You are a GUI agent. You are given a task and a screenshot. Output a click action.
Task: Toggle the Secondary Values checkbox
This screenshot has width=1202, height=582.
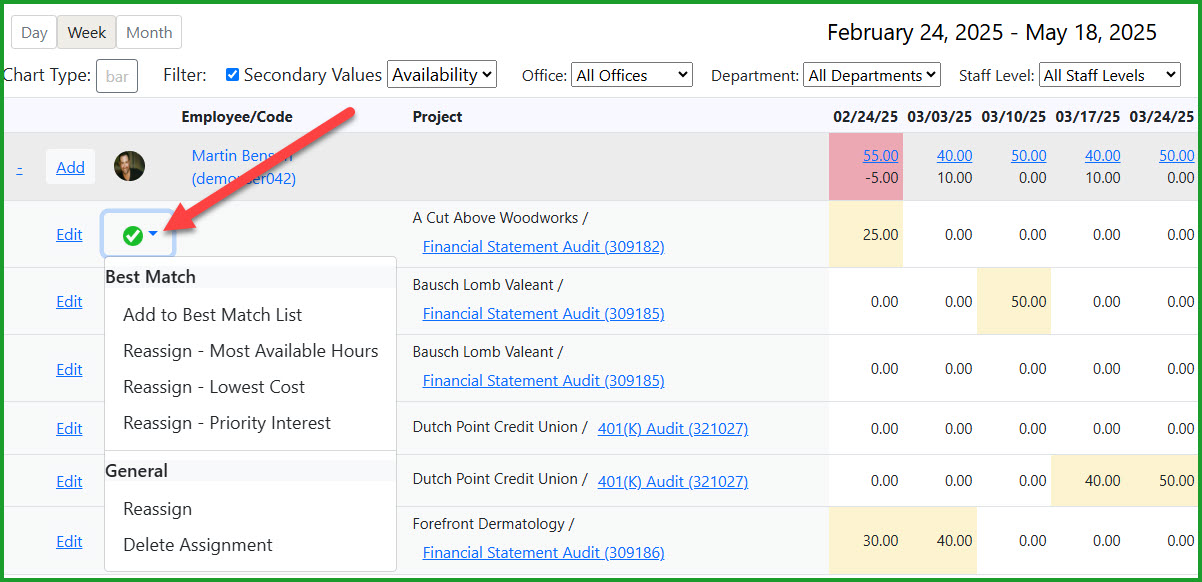232,75
